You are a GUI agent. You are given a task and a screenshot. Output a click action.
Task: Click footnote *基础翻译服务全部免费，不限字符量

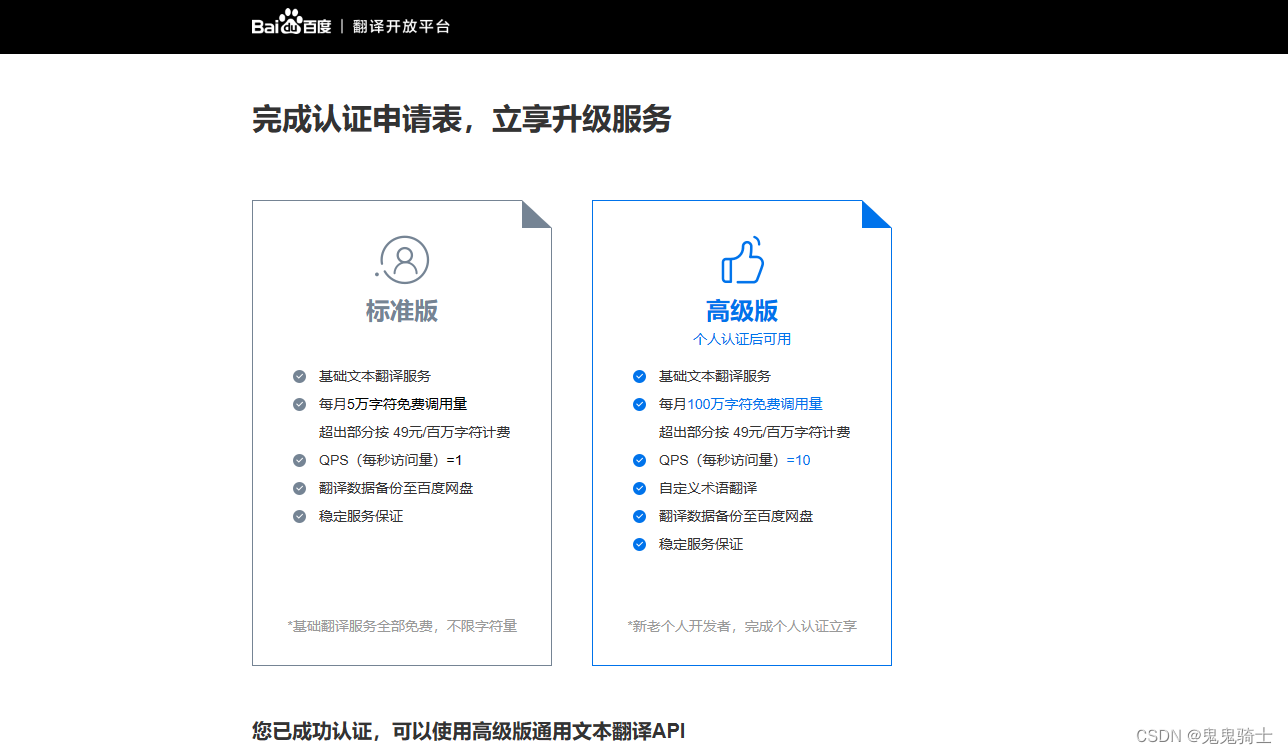tap(402, 626)
